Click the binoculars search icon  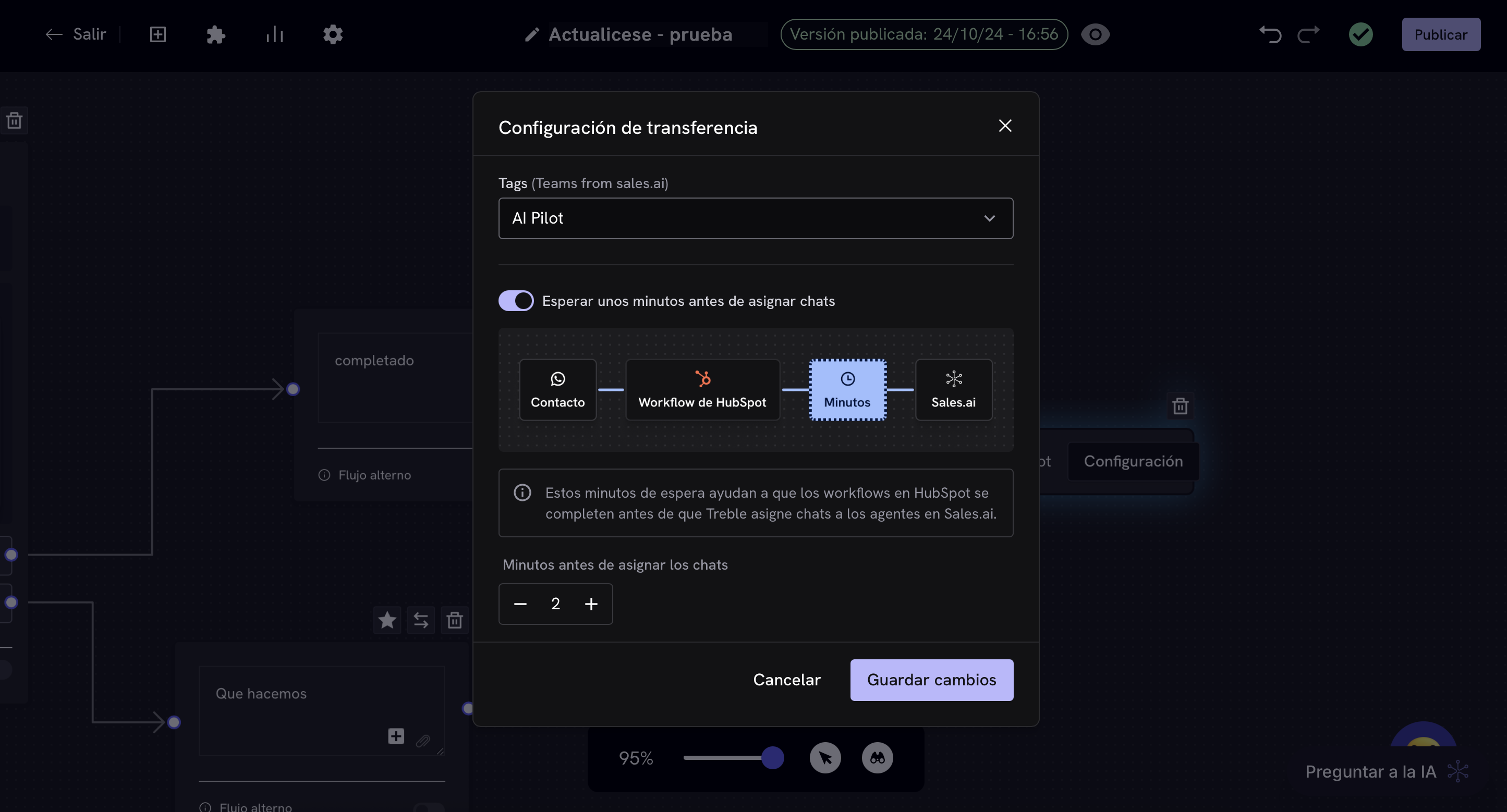(x=877, y=758)
